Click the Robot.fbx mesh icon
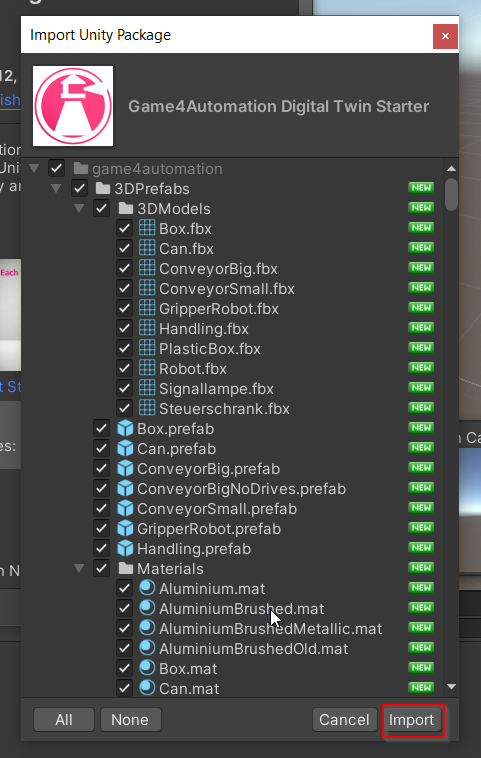Viewport: 481px width, 758px height. (147, 368)
